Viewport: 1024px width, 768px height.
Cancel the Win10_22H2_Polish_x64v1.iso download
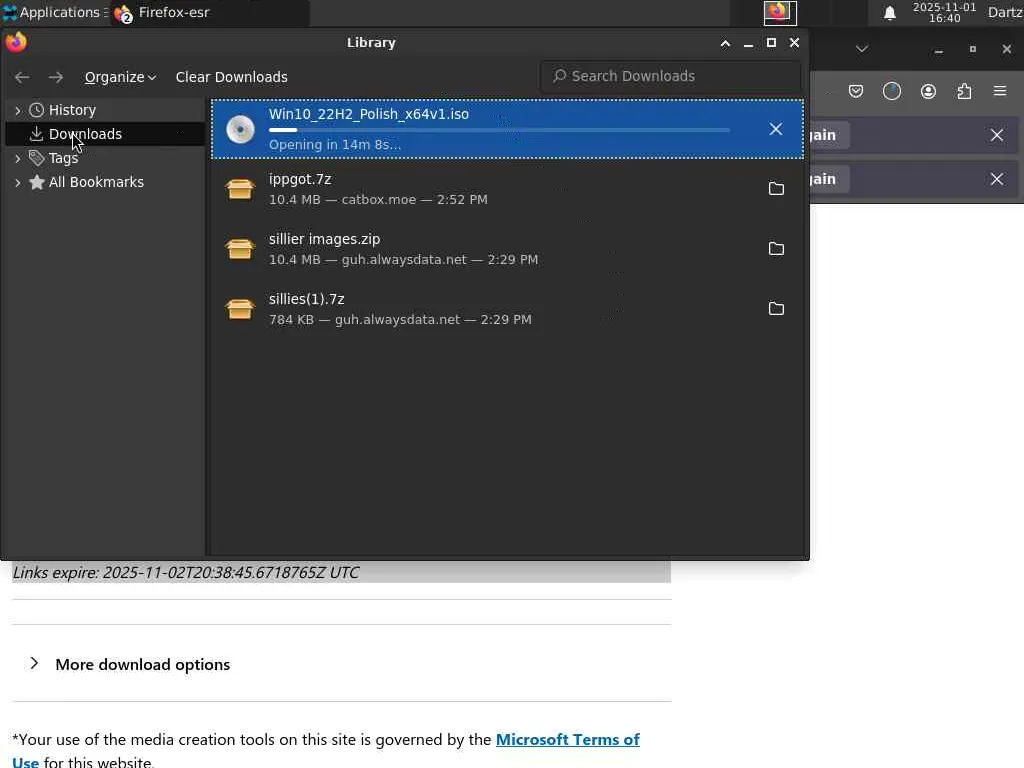(775, 129)
